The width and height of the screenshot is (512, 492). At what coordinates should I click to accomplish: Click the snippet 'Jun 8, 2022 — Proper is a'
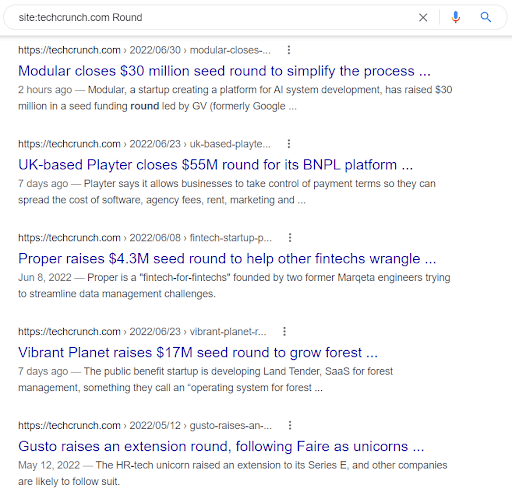[234, 286]
